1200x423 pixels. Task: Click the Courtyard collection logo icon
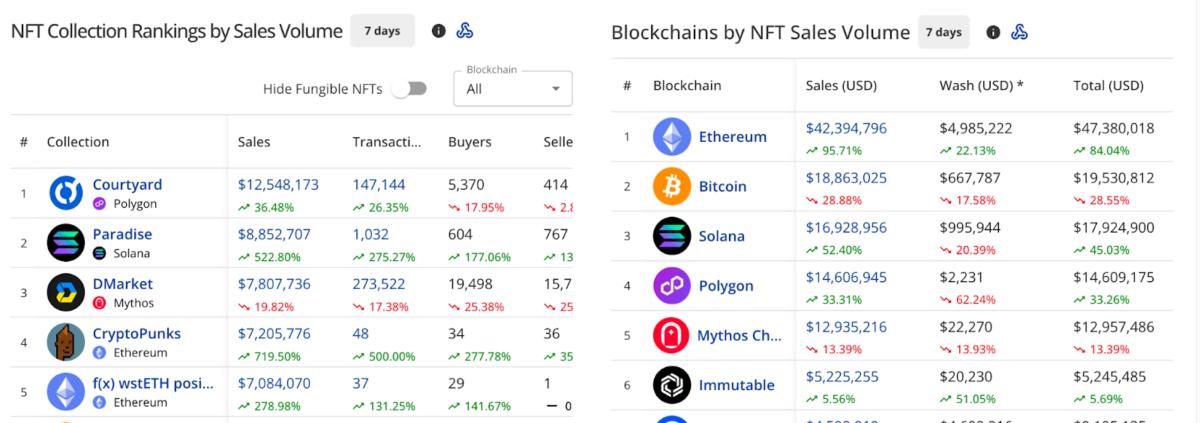[66, 193]
